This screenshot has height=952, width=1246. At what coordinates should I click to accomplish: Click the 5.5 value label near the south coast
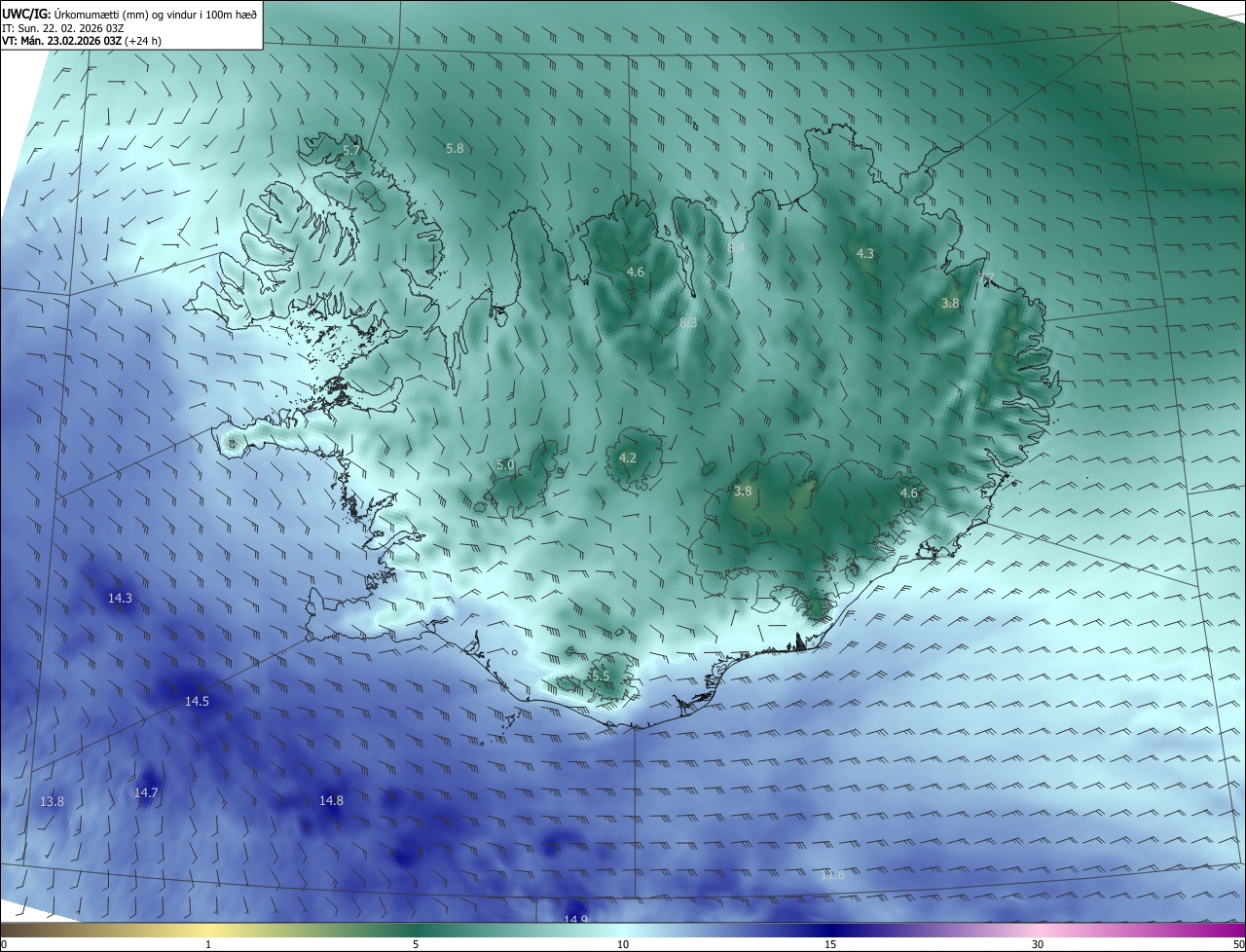(600, 676)
